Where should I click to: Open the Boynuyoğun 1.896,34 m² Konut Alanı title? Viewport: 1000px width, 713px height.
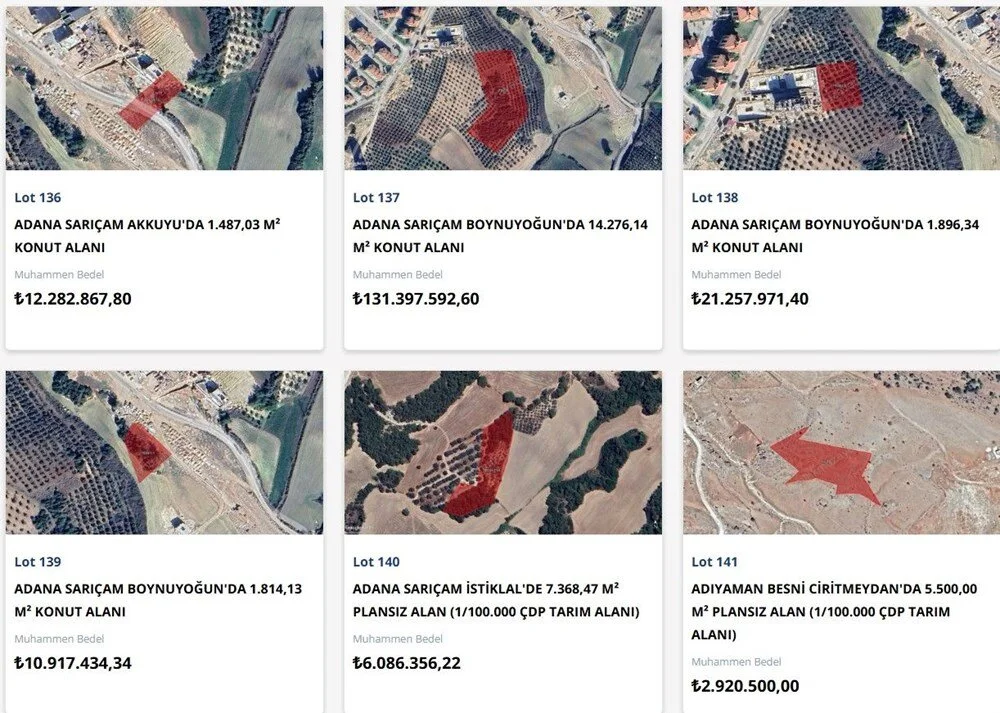[834, 236]
